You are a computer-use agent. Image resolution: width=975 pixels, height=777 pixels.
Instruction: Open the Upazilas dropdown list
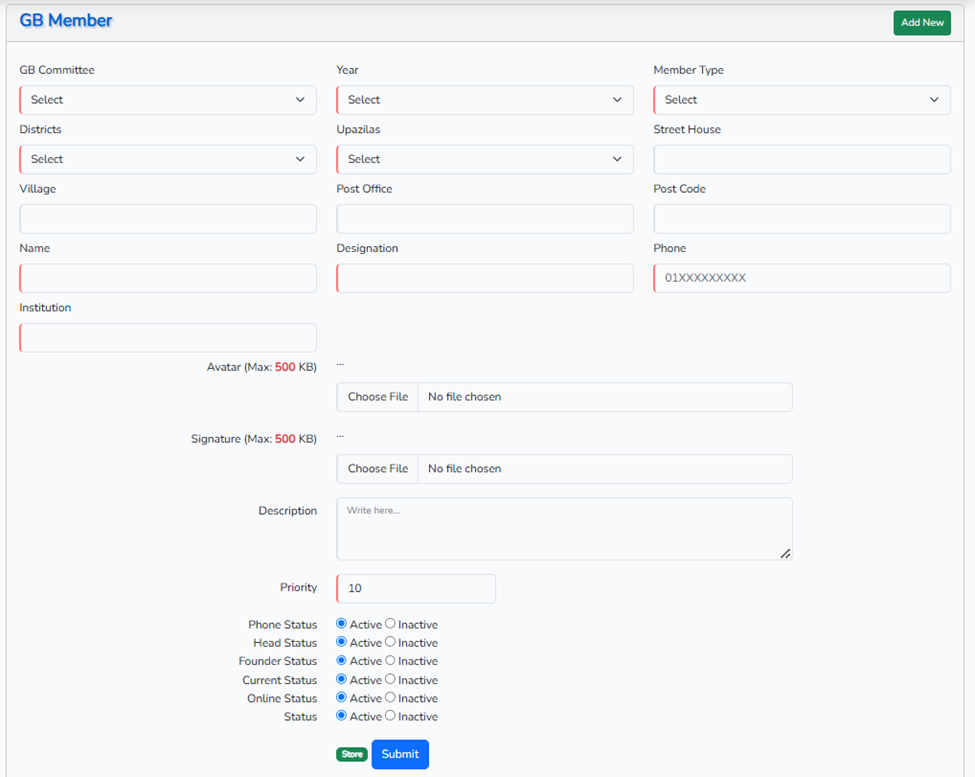click(485, 159)
